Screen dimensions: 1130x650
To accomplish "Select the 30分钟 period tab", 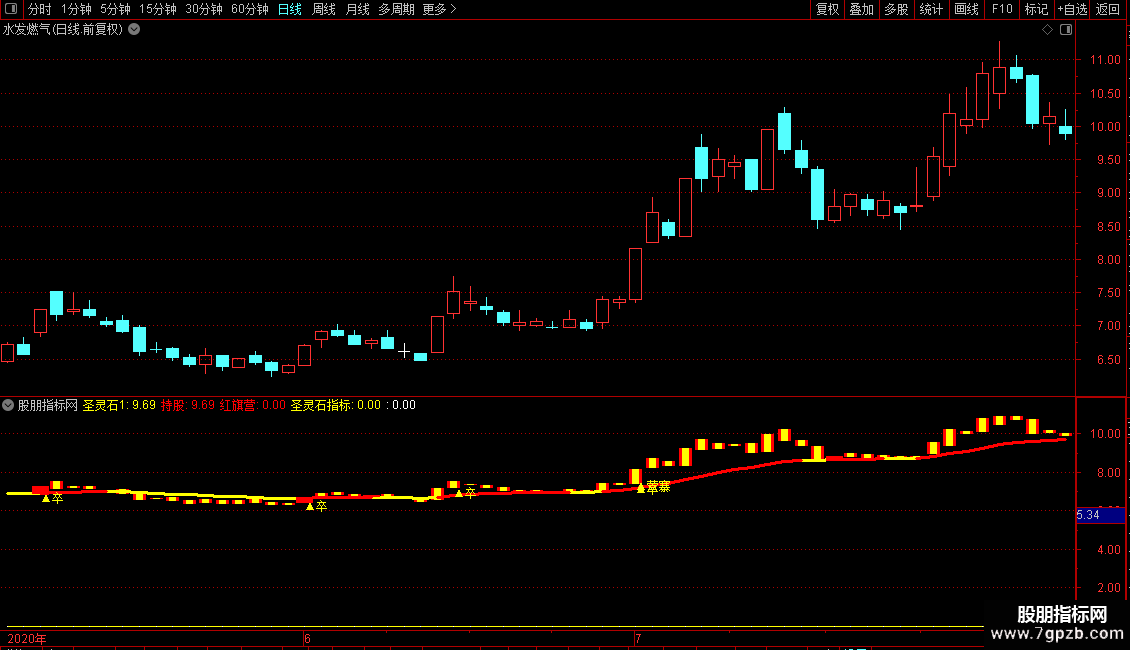I will click(x=204, y=9).
